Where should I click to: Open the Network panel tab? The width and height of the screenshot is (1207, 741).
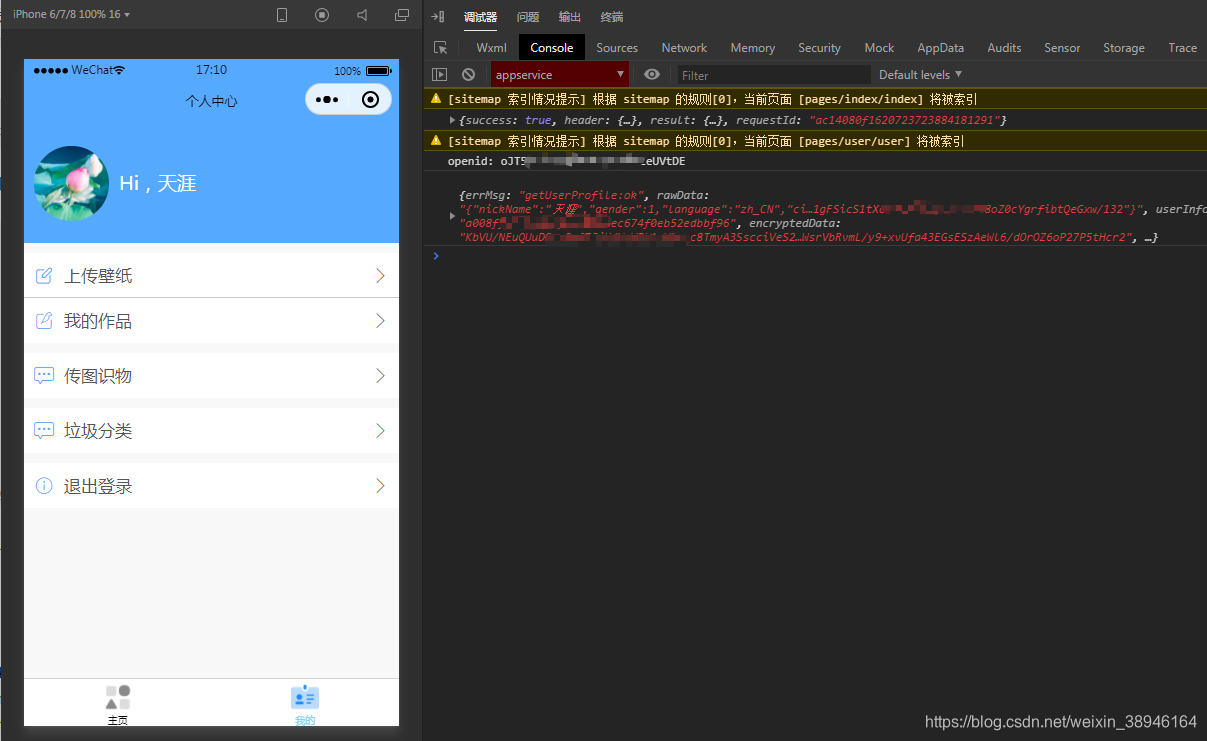click(x=684, y=48)
